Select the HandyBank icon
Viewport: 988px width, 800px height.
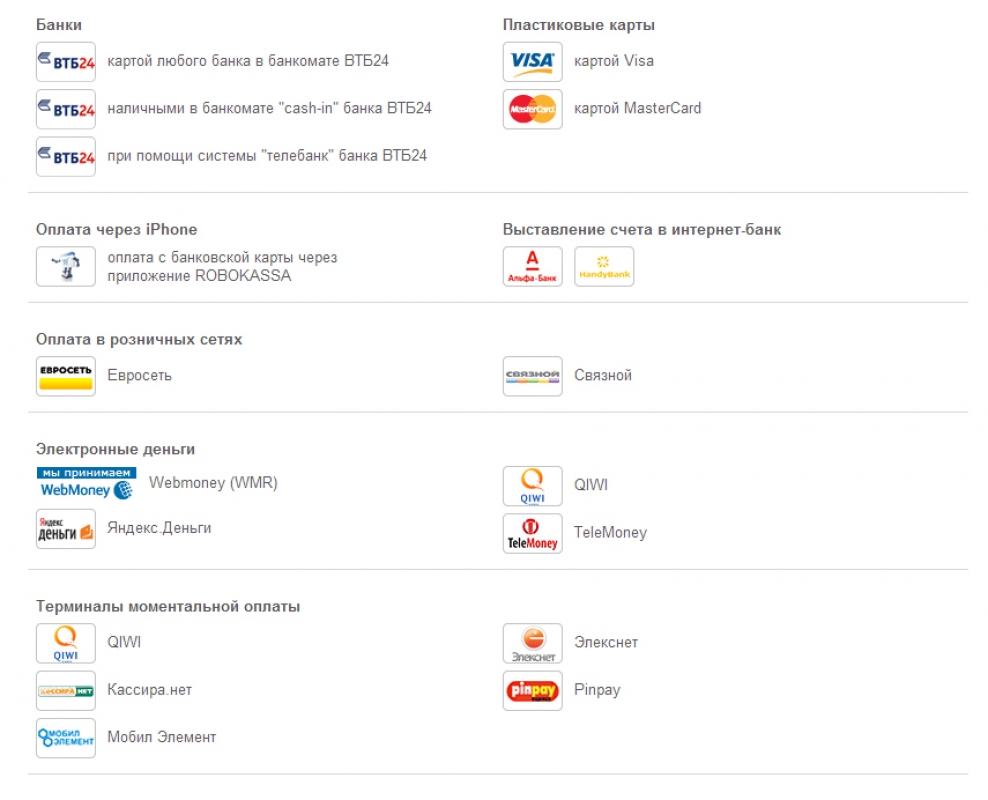pos(604,266)
